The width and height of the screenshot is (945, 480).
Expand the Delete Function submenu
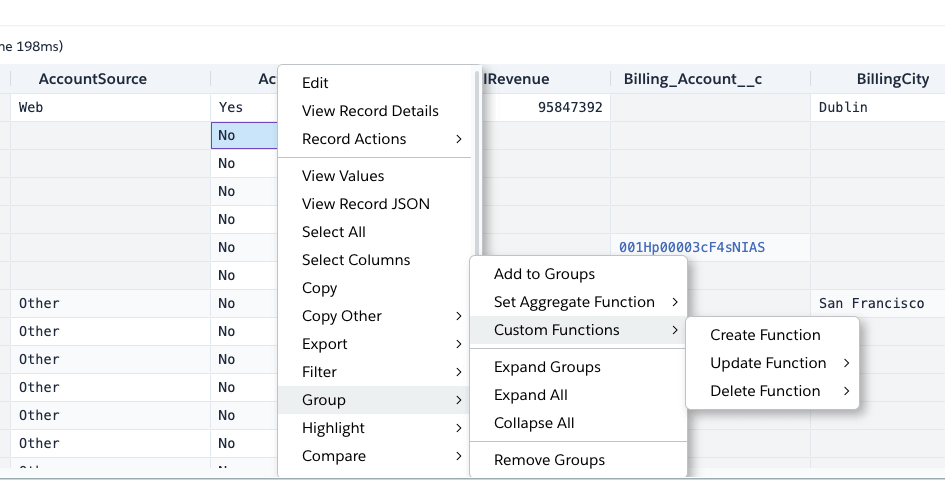765,391
